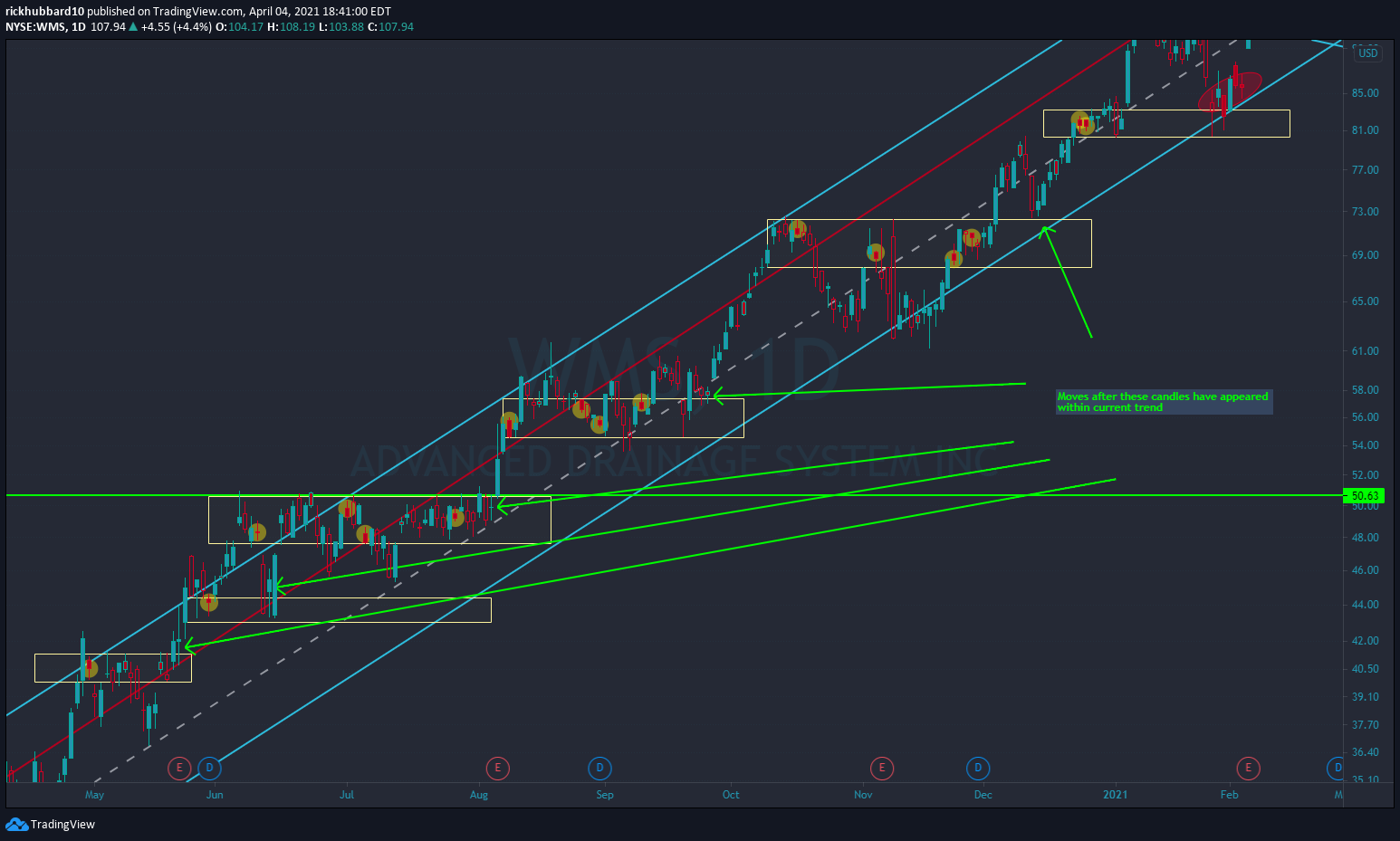
Task: Open the earnings E marker in February
Action: tap(1248, 769)
